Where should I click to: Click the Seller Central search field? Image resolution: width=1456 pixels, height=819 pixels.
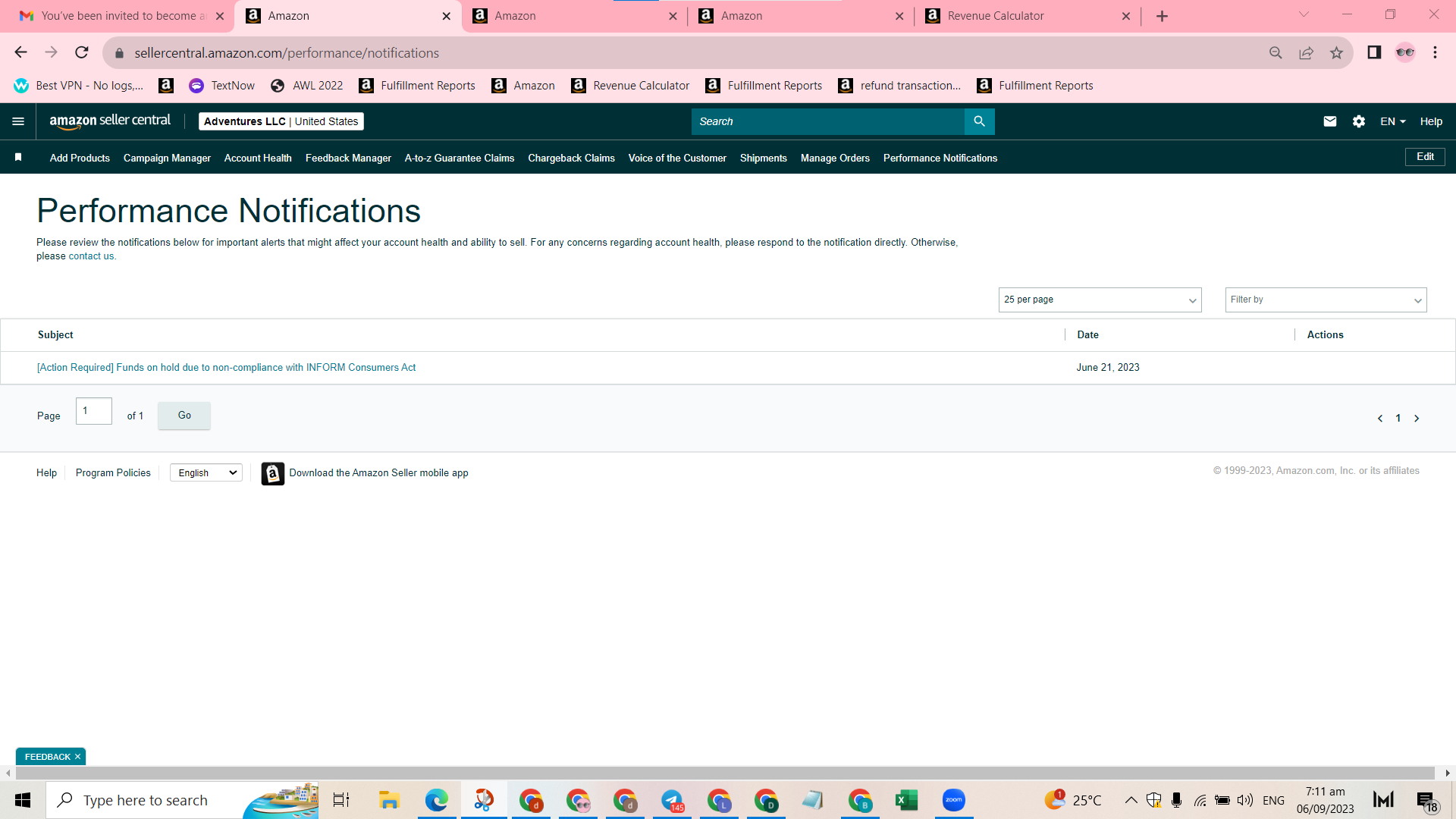click(827, 121)
